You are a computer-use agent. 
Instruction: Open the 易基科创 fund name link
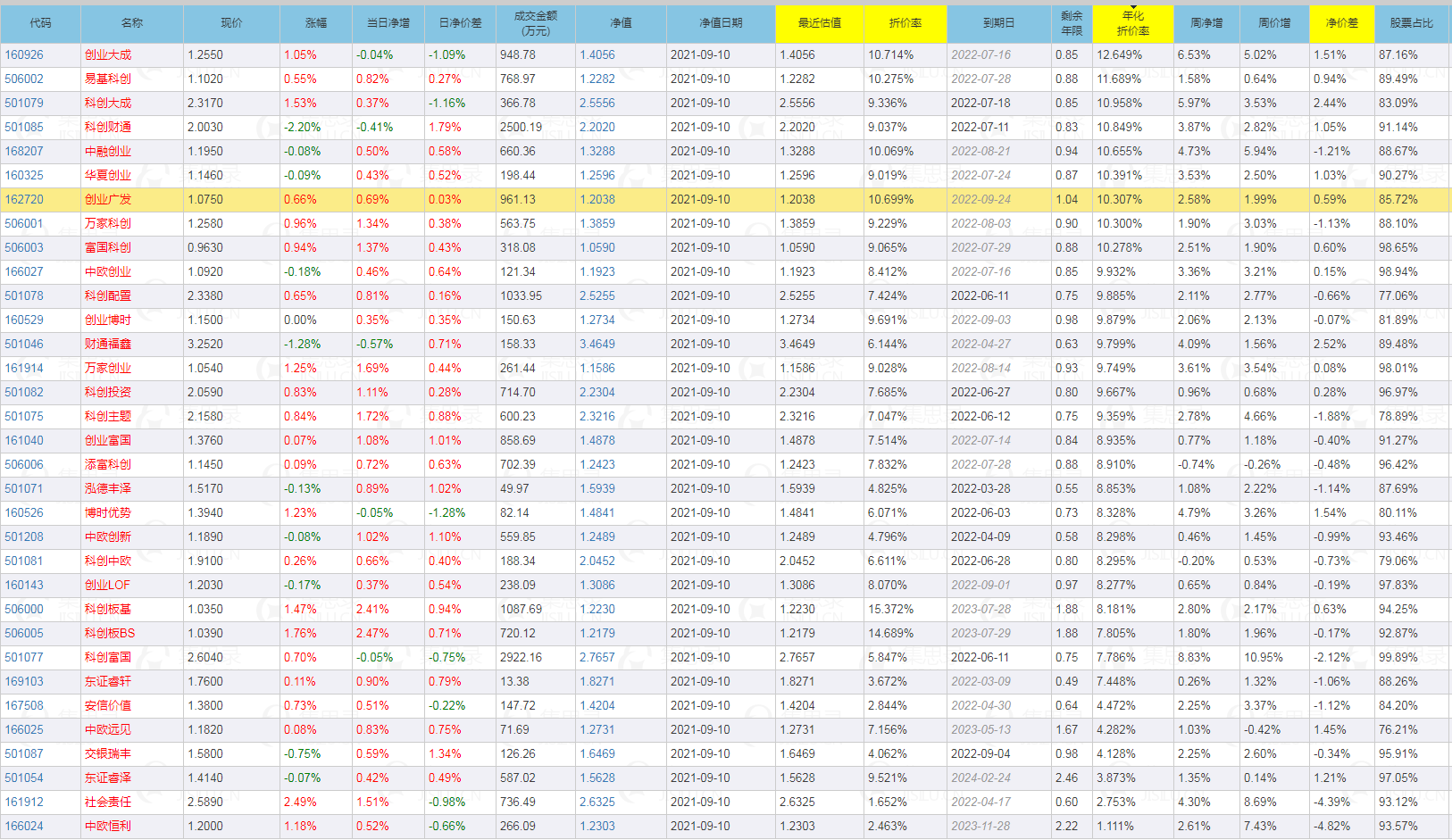coord(107,79)
